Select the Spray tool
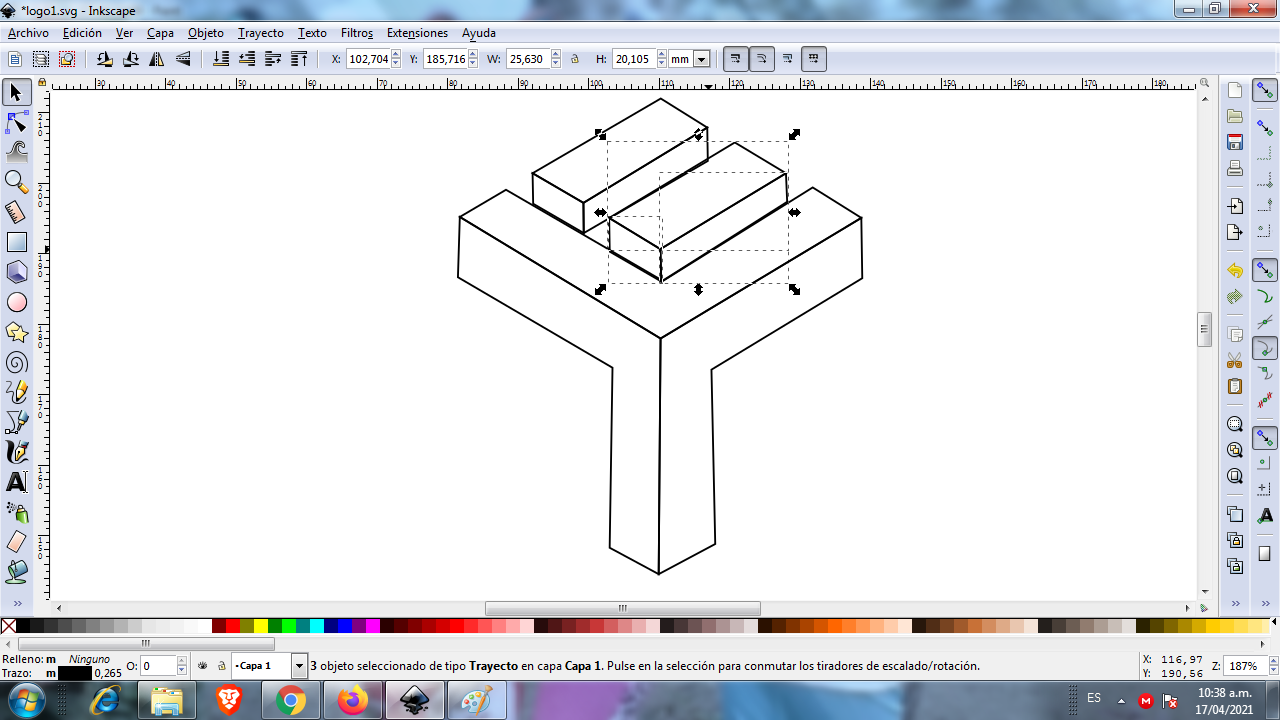 click(16, 512)
